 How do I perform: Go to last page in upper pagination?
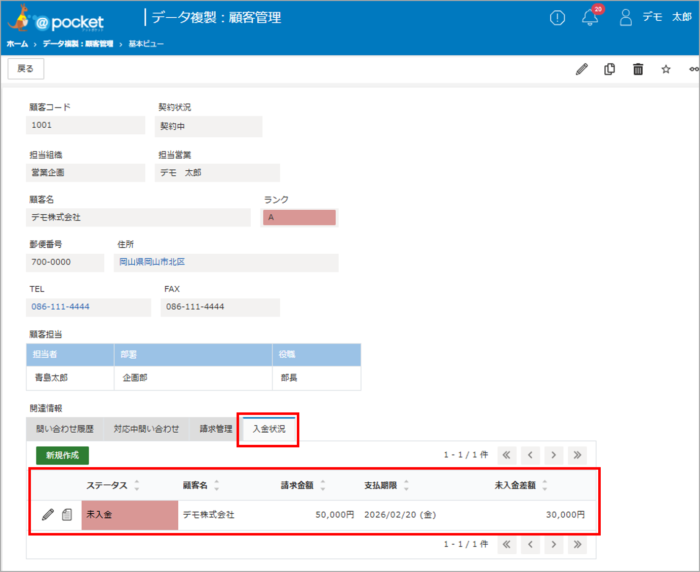(x=577, y=455)
